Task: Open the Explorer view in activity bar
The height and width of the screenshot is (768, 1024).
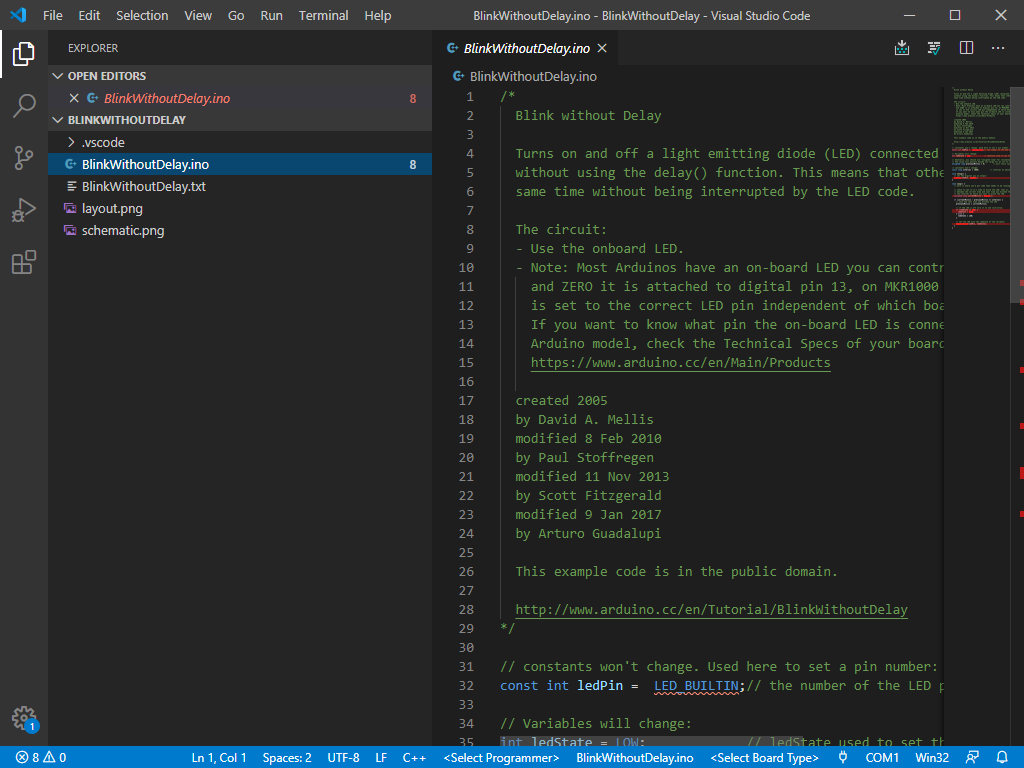Action: [24, 54]
